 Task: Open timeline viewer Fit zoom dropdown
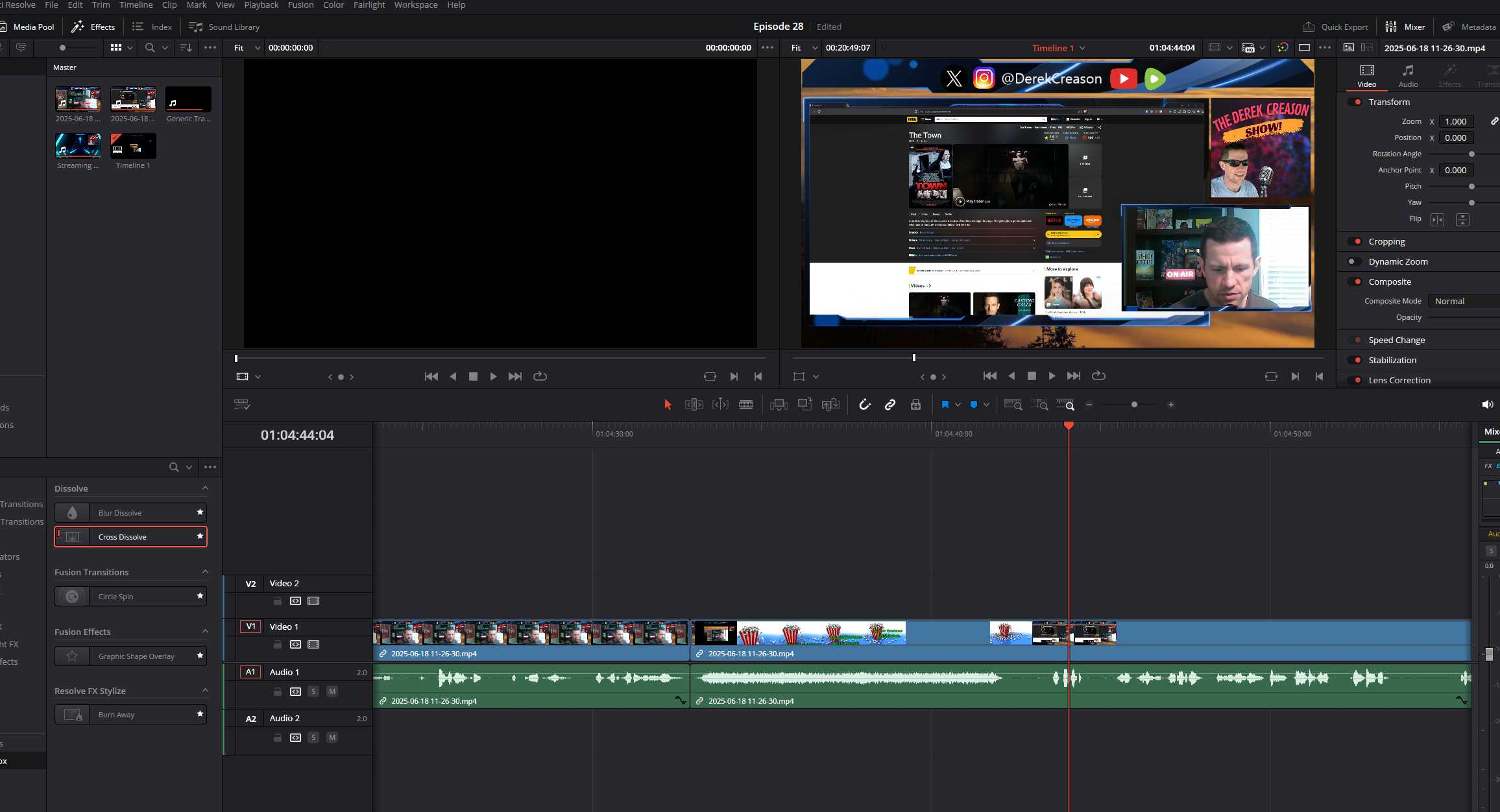click(804, 48)
